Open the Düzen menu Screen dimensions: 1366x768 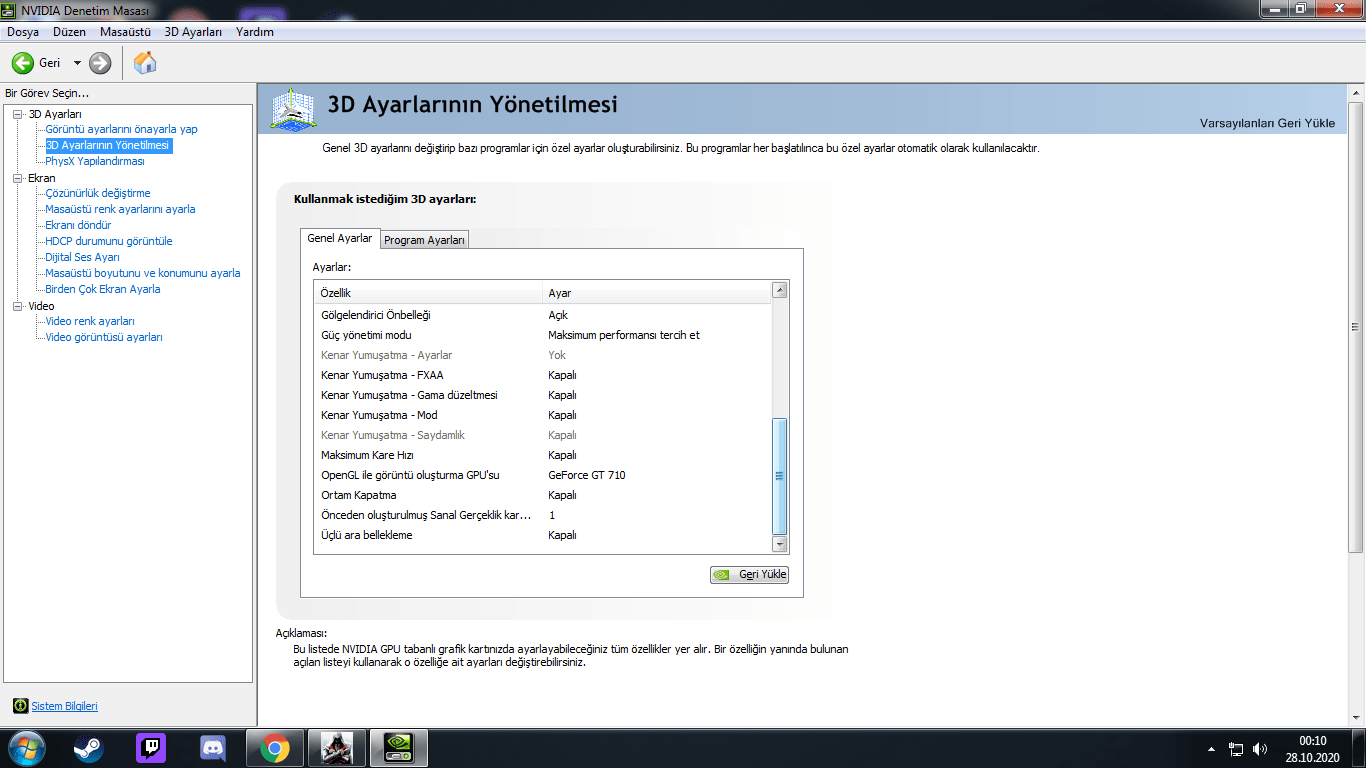pyautogui.click(x=70, y=32)
